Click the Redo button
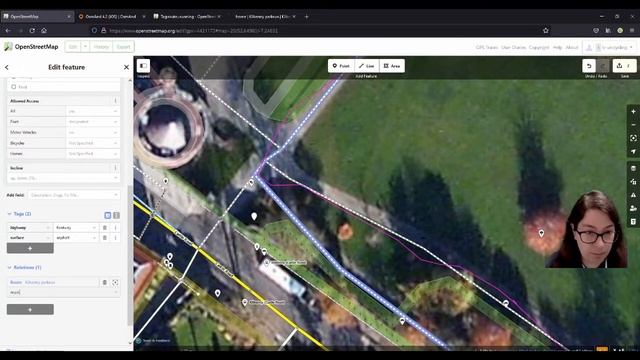The image size is (640, 360). point(603,66)
